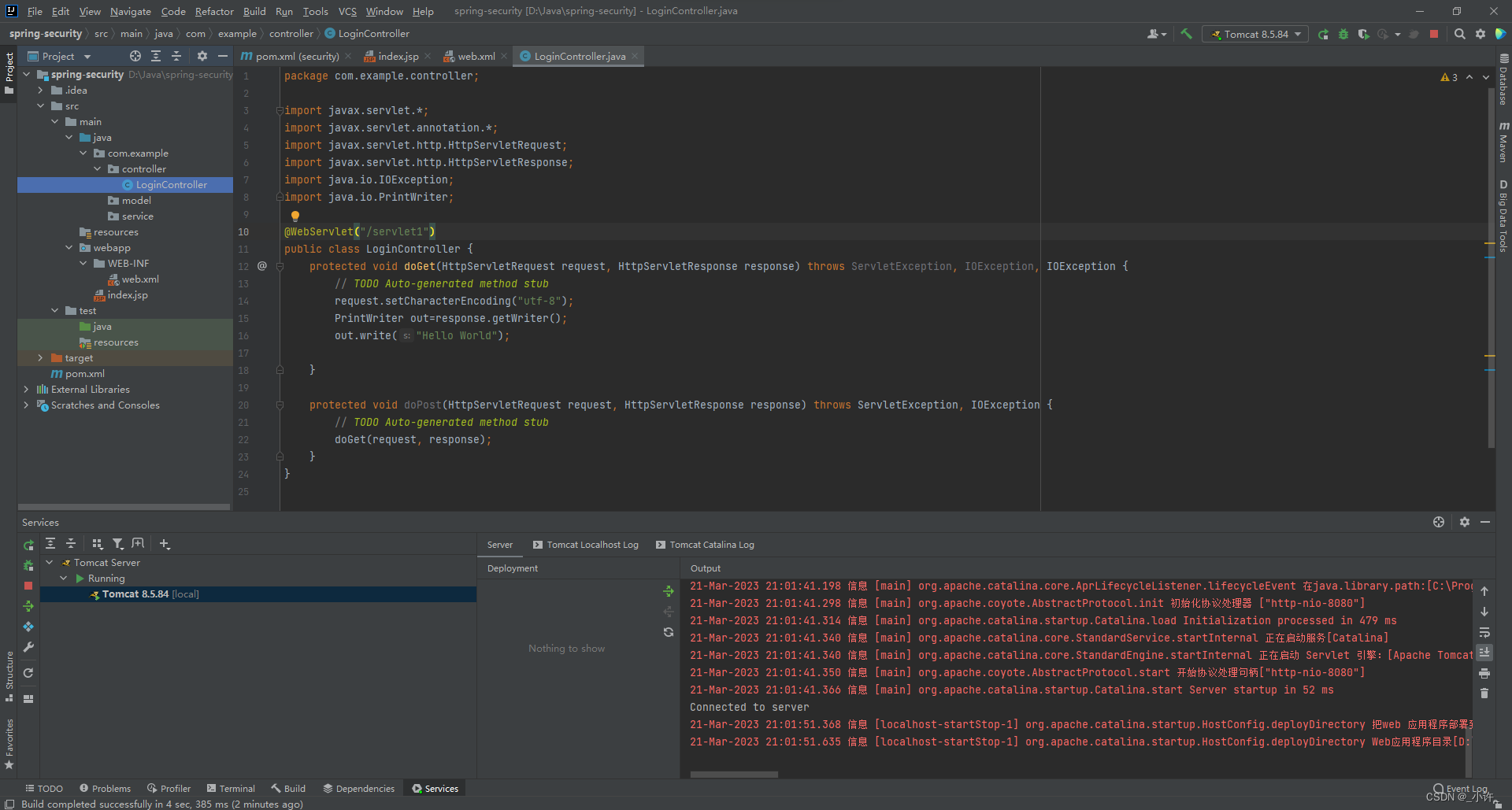Expand the .idea folder
Screen dimensions: 1512x810
[41, 91]
